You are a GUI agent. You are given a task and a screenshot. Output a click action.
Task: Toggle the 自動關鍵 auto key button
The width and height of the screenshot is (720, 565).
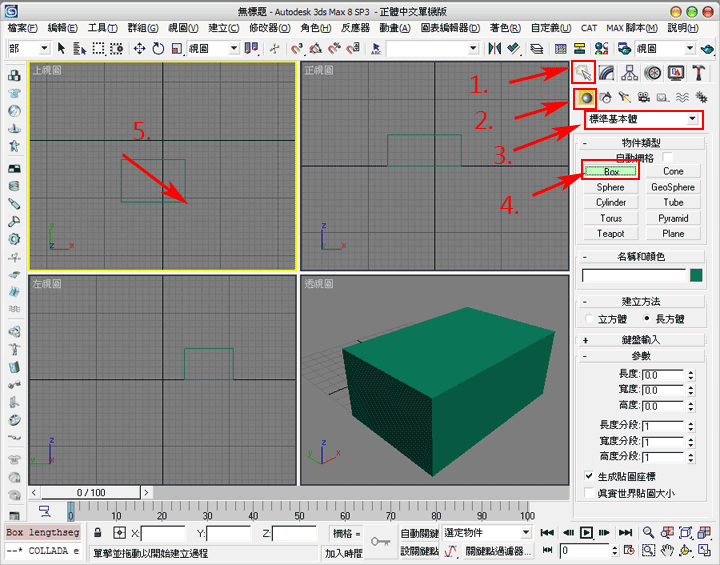(419, 533)
